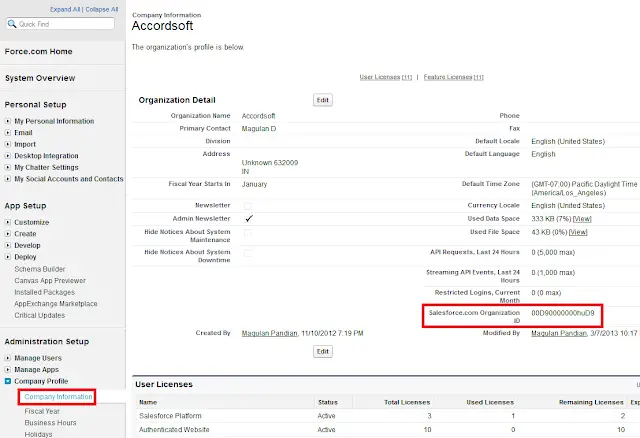Image resolution: width=640 pixels, height=438 pixels.
Task: Click Remaining Licenses column header
Action: point(591,402)
